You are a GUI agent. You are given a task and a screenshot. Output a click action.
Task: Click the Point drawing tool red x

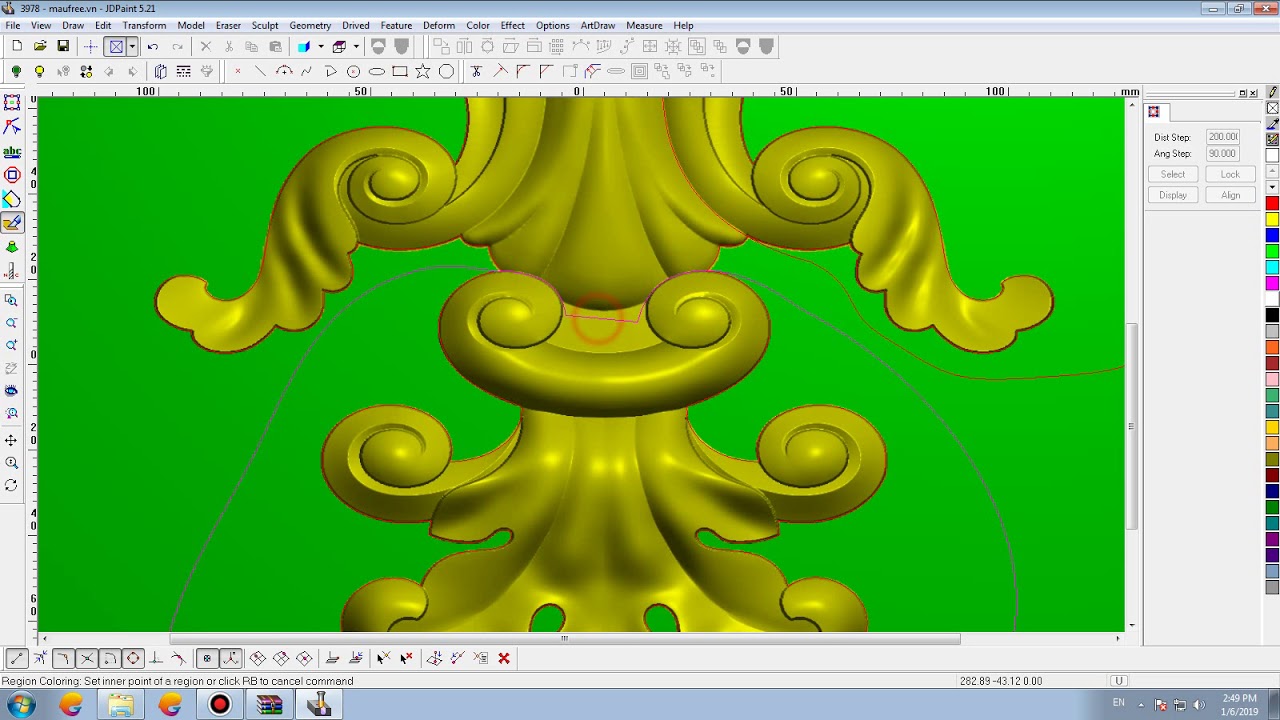[x=237, y=71]
